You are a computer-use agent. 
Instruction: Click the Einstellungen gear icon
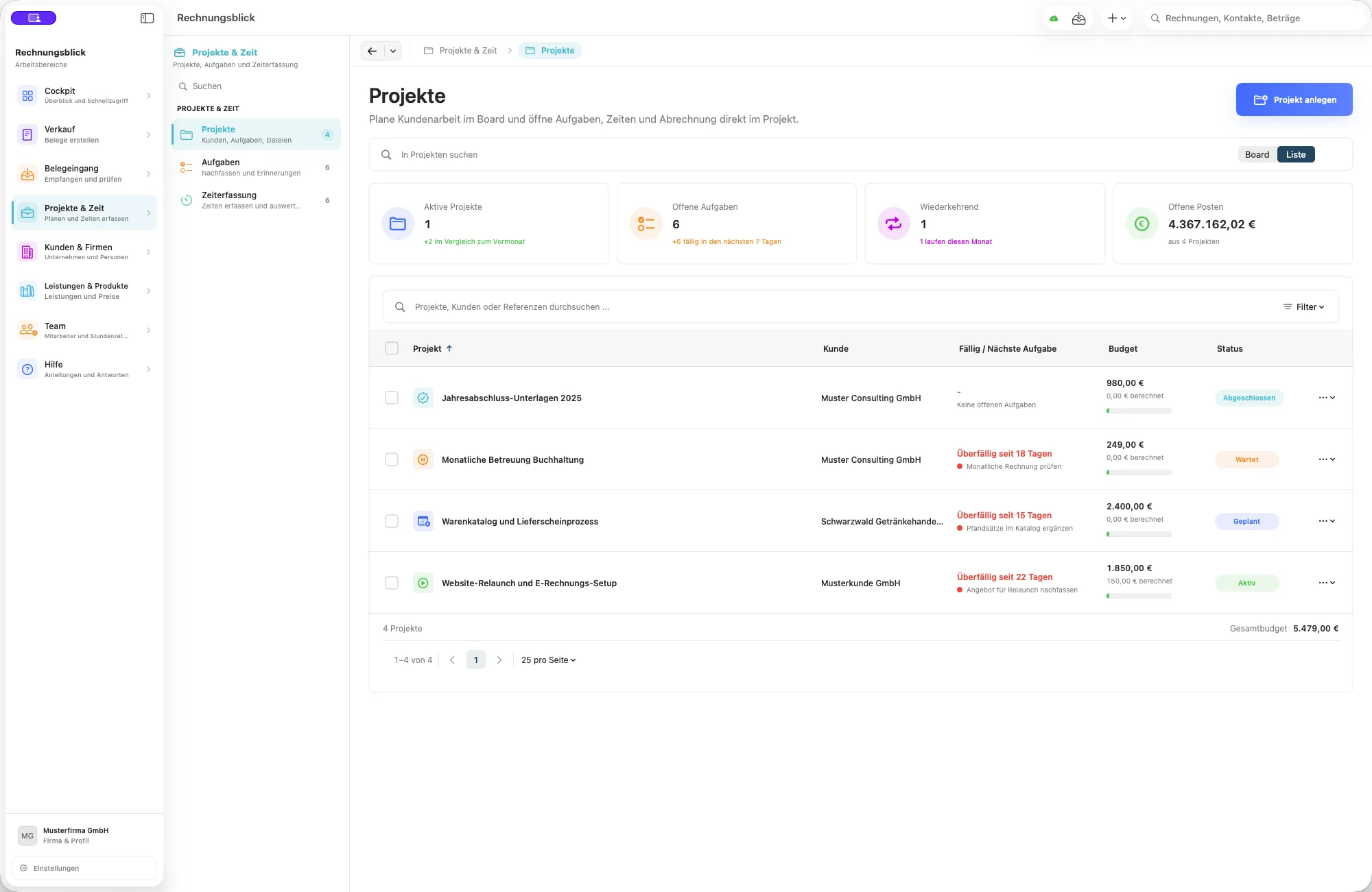coord(23,868)
